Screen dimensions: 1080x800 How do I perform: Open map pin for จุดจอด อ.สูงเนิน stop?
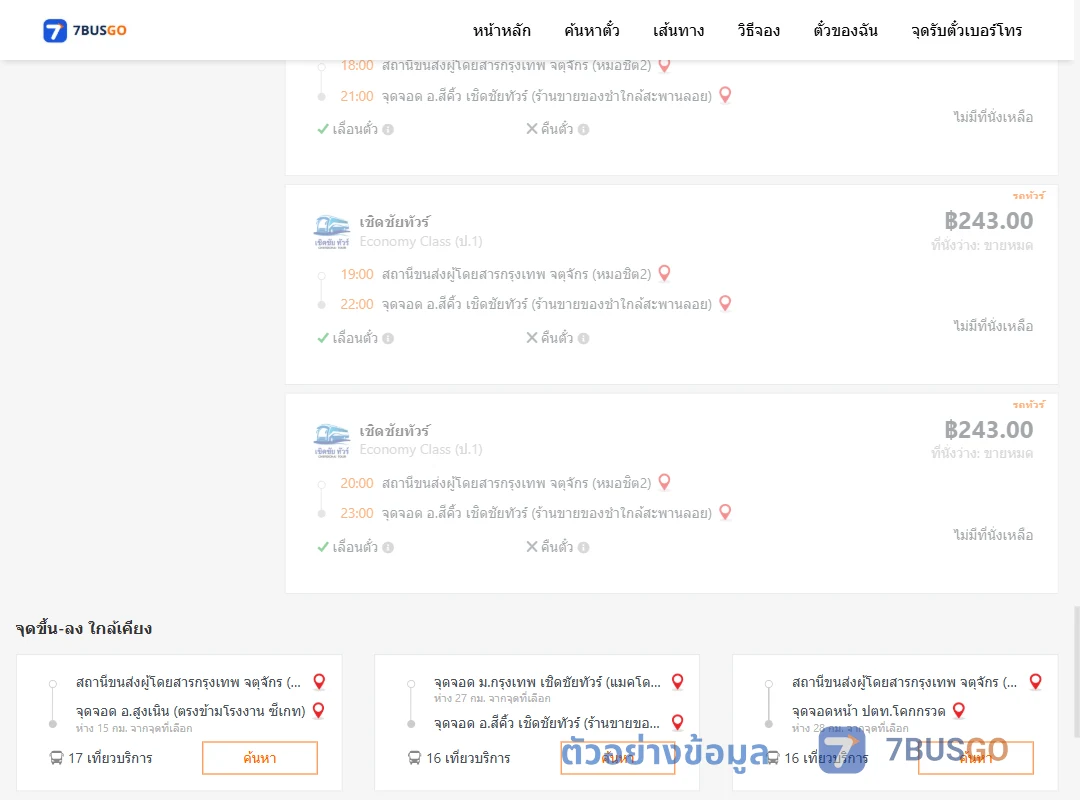pyautogui.click(x=319, y=710)
